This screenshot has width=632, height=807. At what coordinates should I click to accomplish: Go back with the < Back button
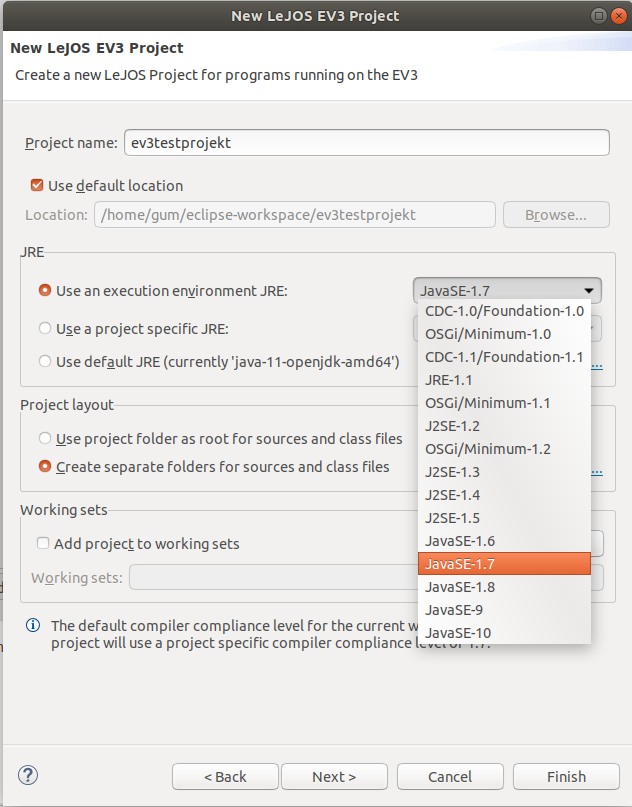(225, 776)
